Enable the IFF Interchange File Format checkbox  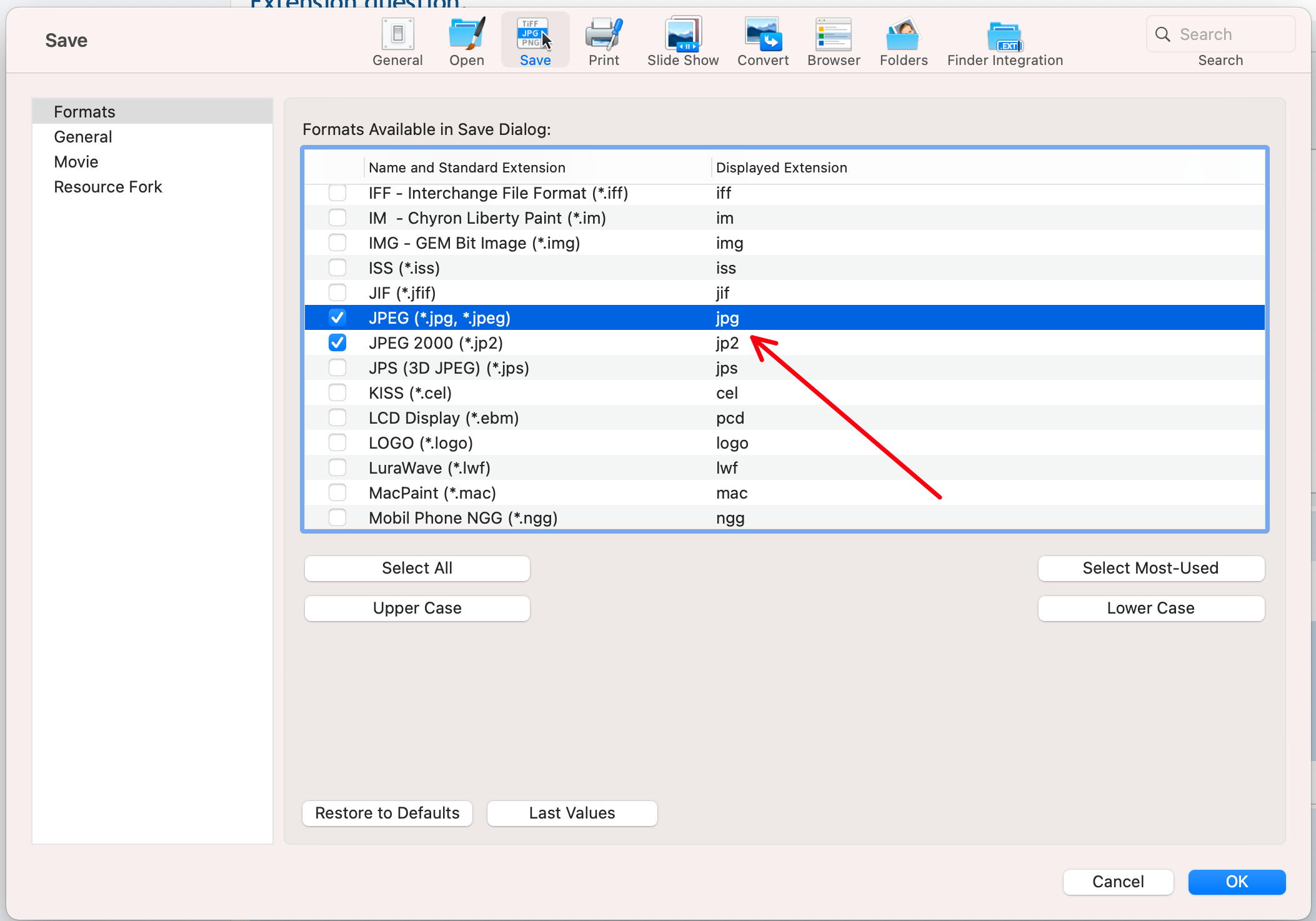click(x=337, y=192)
